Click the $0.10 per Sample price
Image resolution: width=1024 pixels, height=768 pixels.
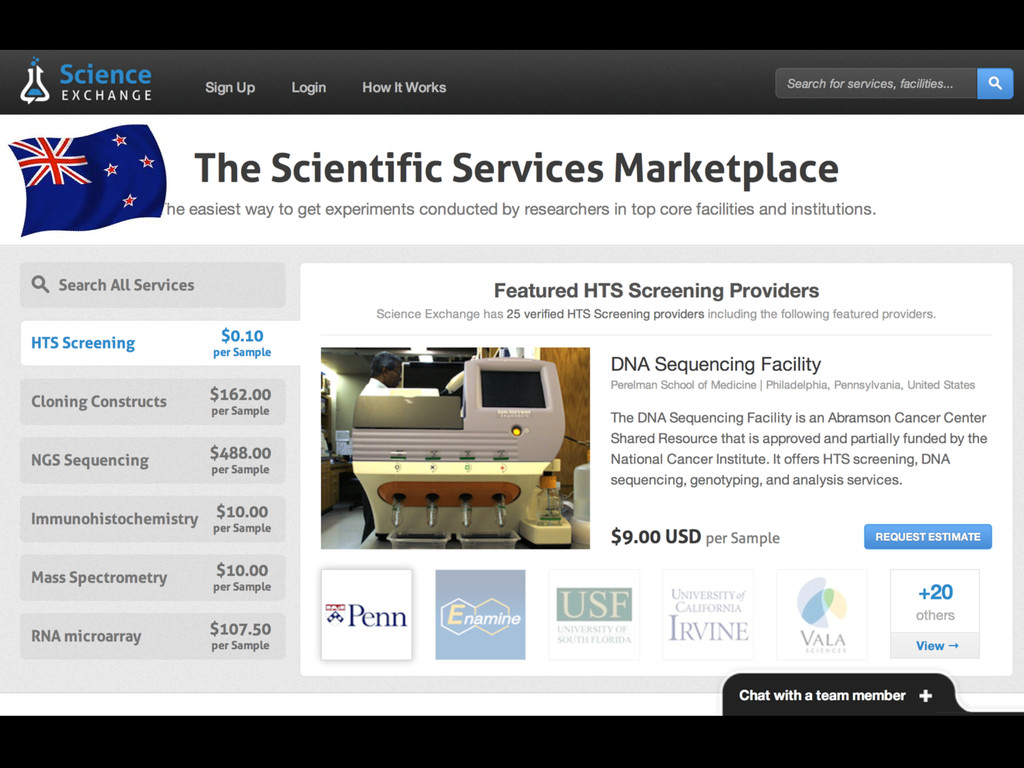242,343
